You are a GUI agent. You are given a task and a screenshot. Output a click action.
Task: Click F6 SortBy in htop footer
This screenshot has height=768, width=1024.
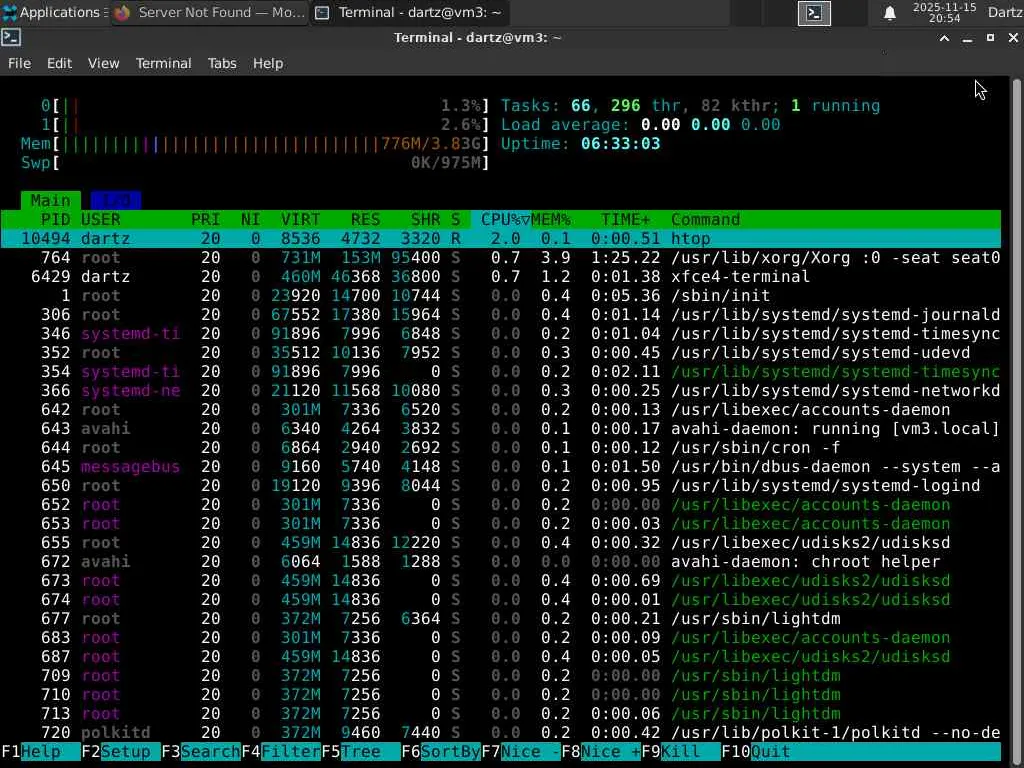tap(441, 752)
